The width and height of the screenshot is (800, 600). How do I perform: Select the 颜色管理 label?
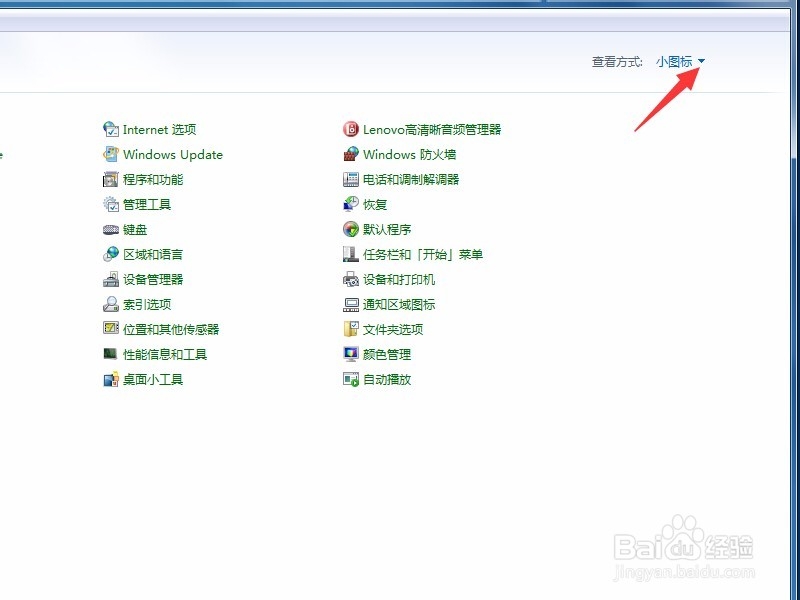pyautogui.click(x=387, y=355)
